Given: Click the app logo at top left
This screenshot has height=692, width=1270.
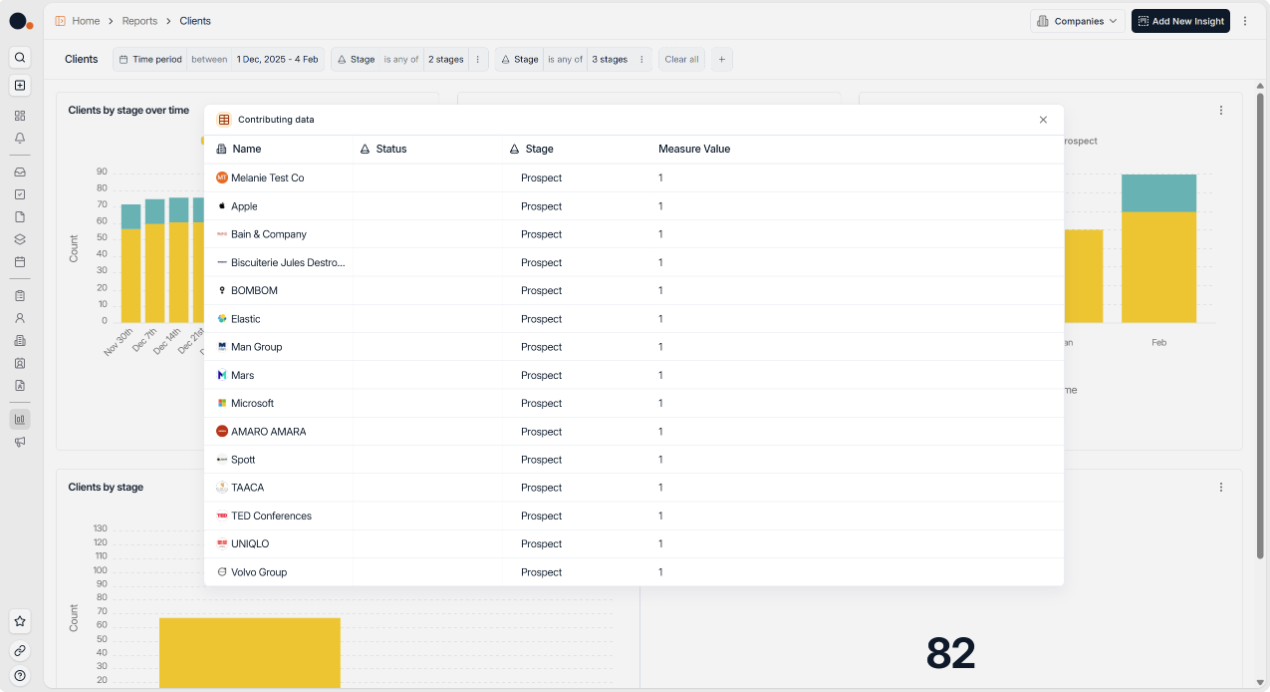Looking at the screenshot, I should (x=21, y=21).
